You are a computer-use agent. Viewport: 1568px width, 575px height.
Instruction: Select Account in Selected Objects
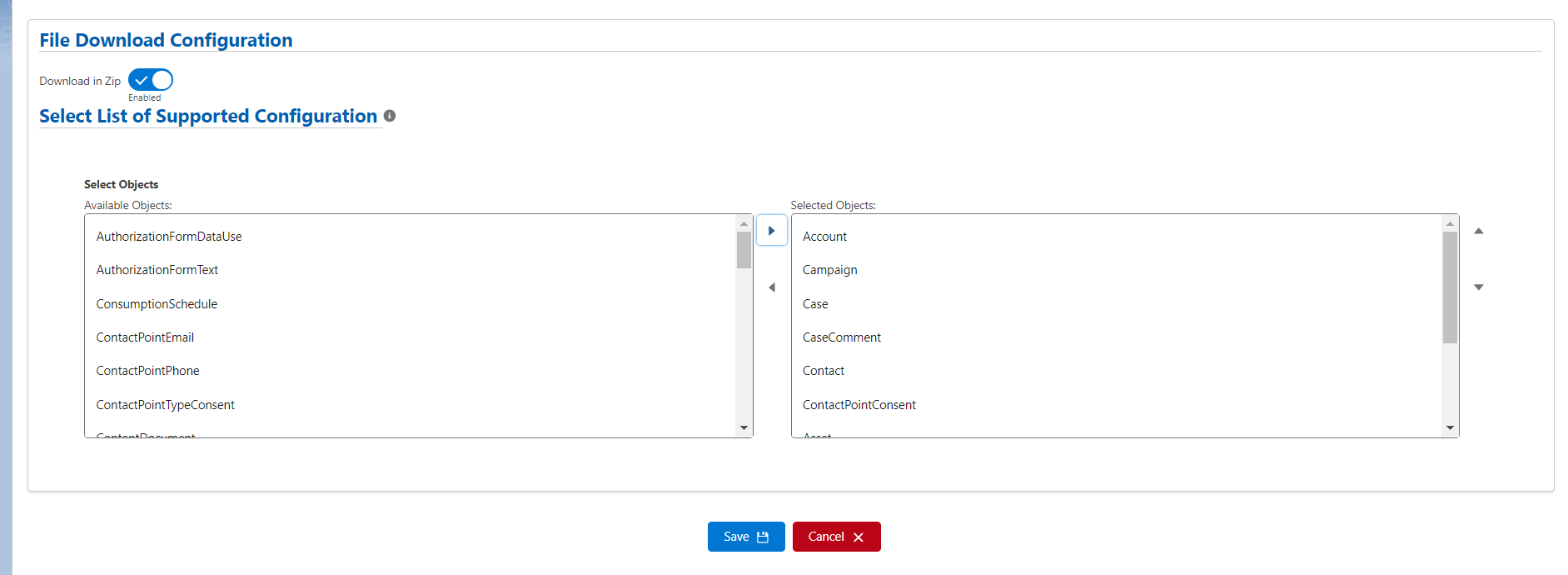824,237
